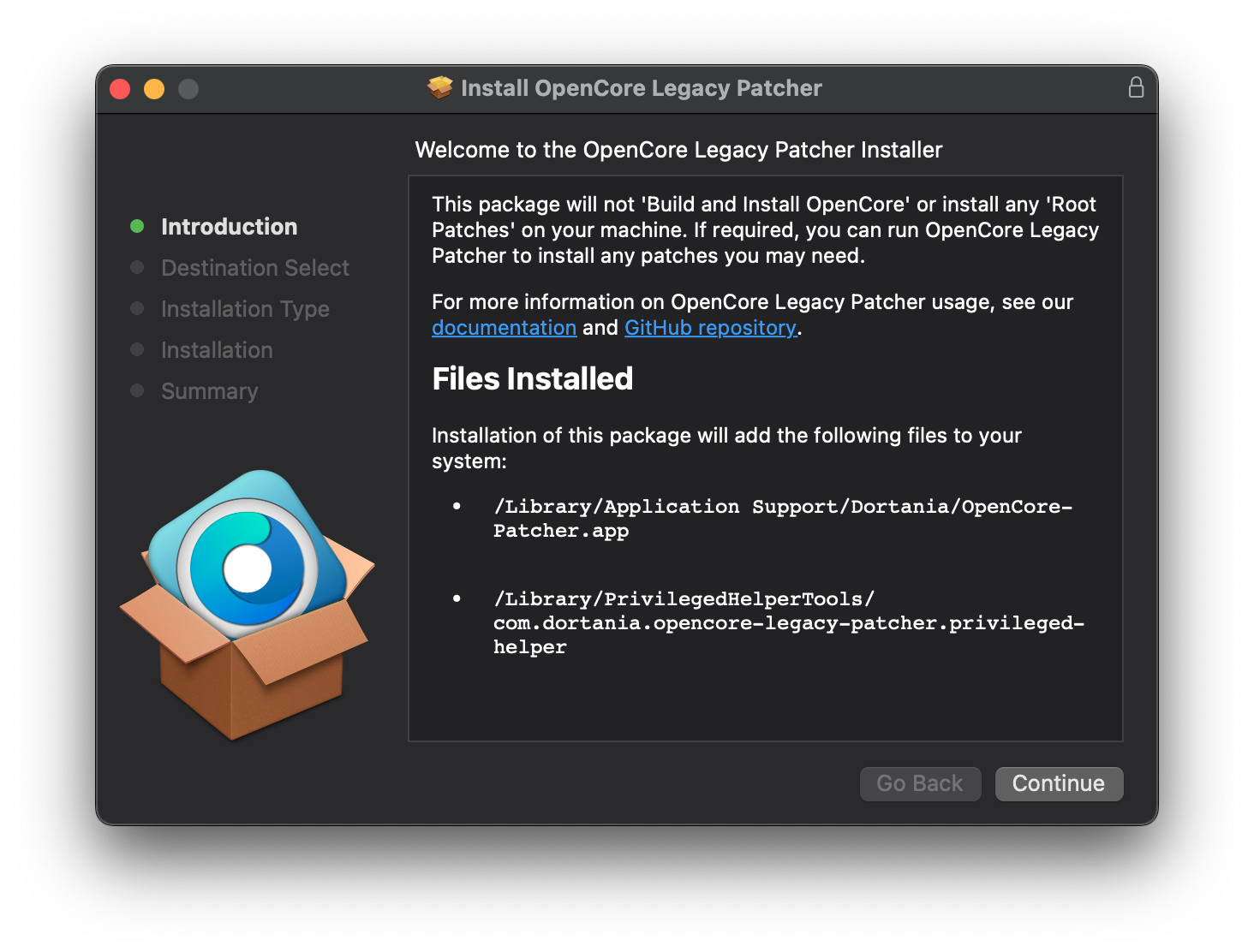Image resolution: width=1254 pixels, height=952 pixels.
Task: Click the OpenCore-Patcher.app file path
Action: pos(782,518)
